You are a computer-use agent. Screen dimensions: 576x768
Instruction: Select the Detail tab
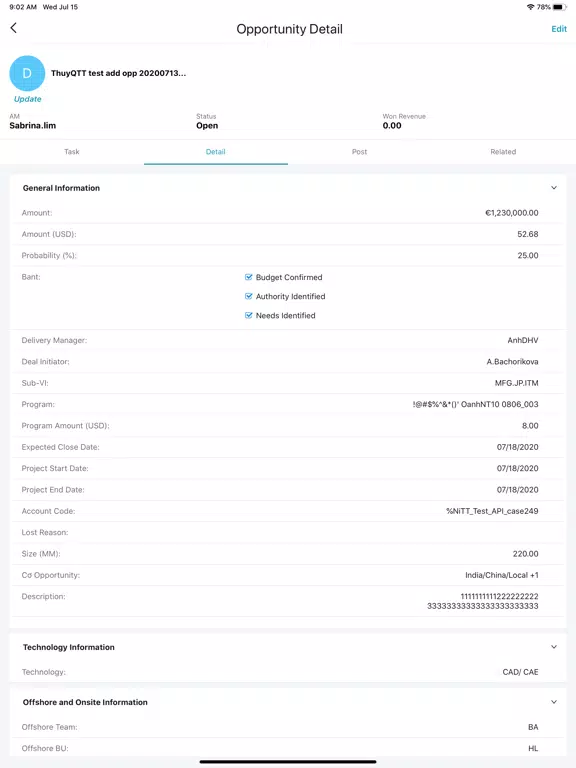point(216,152)
